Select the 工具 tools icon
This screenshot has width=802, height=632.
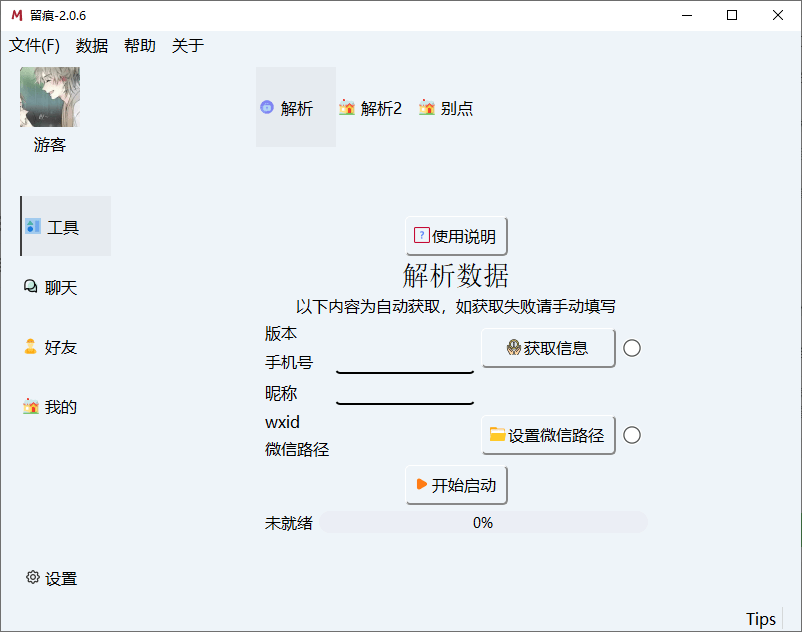tap(32, 226)
